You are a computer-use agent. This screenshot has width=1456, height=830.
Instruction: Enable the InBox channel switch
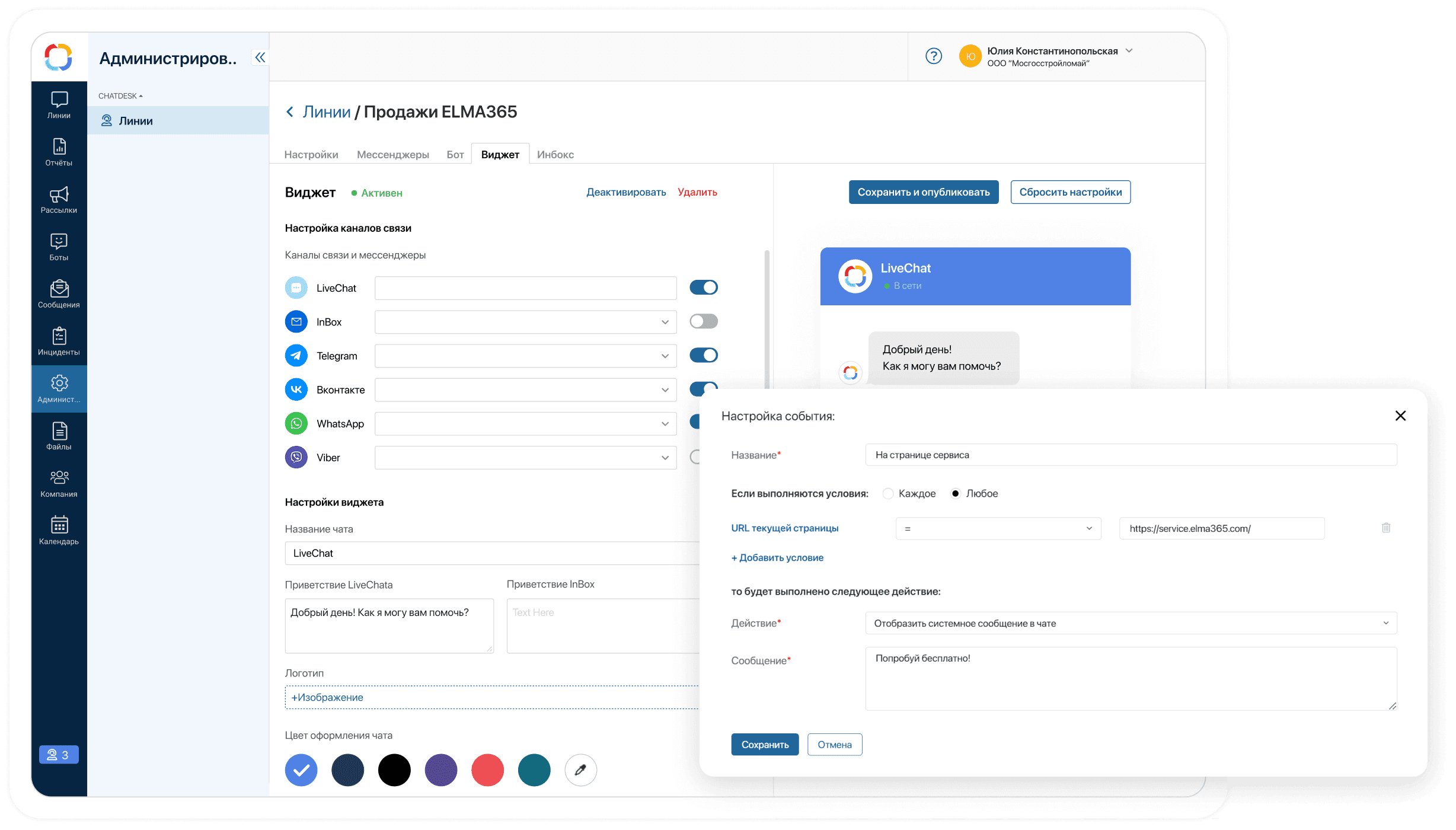(x=704, y=321)
